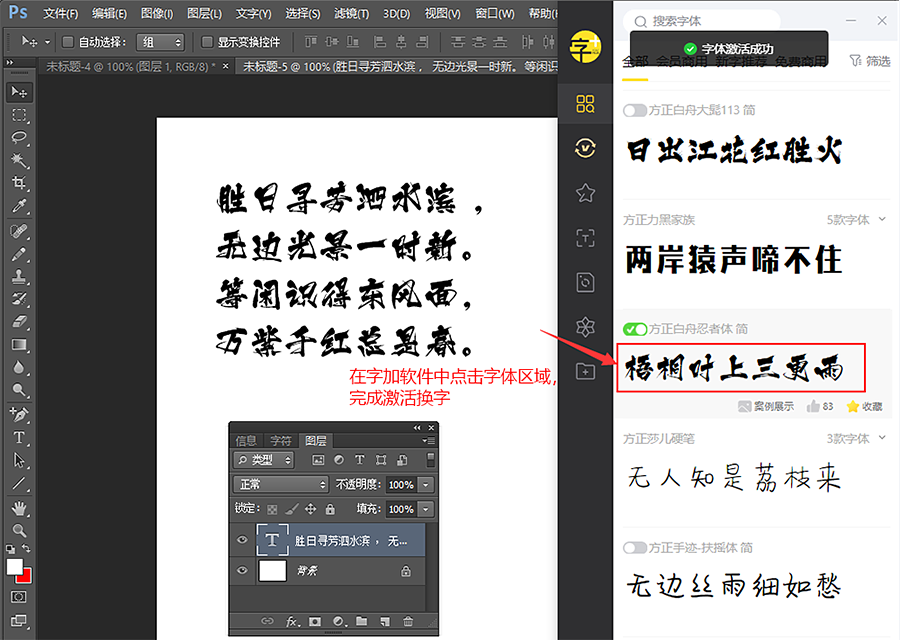Open the 正常 blend mode dropdown
The width and height of the screenshot is (900, 640).
pos(280,484)
